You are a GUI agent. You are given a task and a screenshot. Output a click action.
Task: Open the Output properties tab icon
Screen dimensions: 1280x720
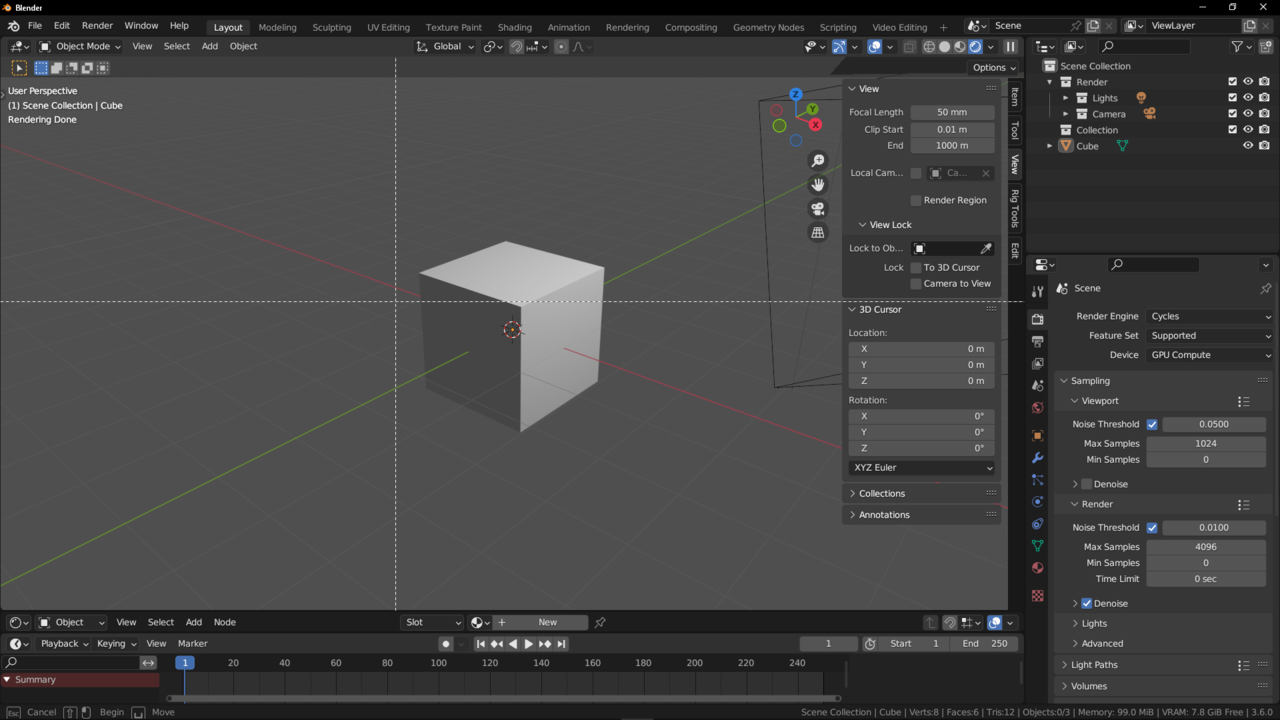[x=1038, y=342]
